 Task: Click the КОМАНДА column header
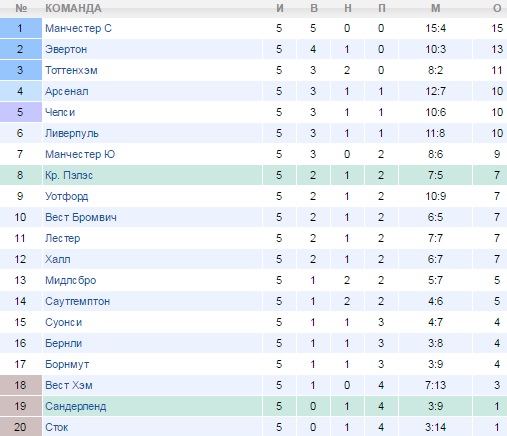pos(73,8)
